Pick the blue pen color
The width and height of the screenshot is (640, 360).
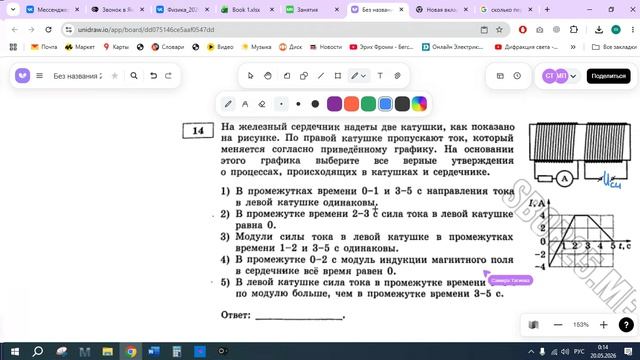point(385,104)
